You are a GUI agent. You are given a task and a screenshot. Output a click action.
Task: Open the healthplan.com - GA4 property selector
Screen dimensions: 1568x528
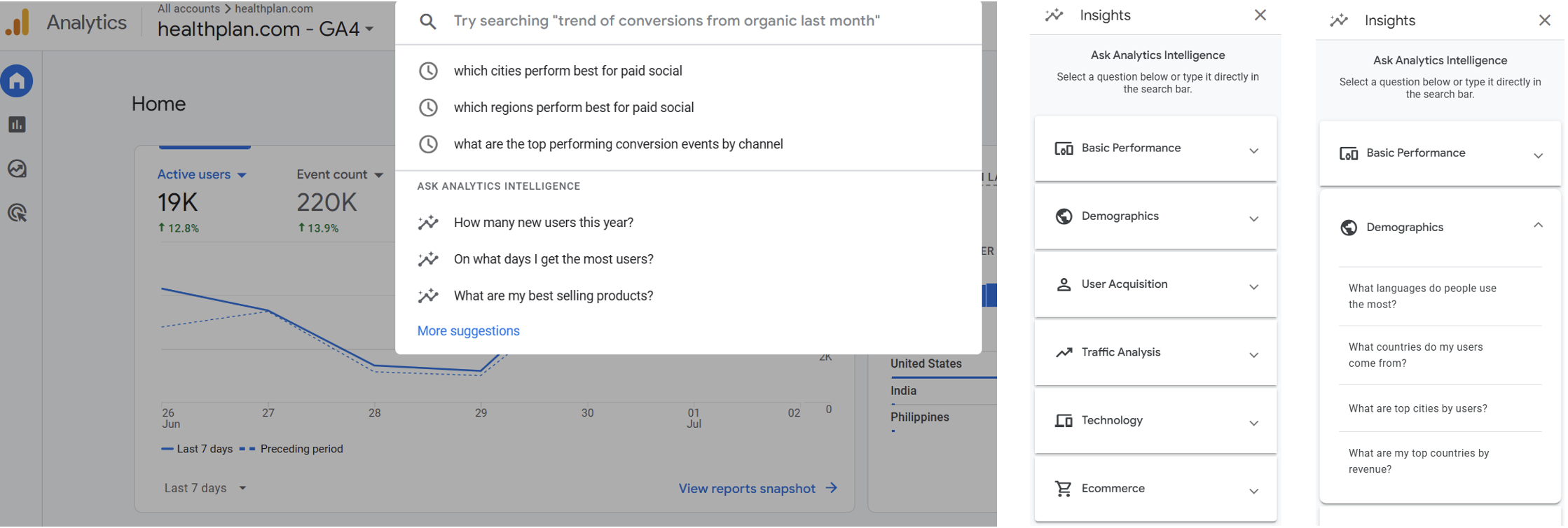[266, 29]
